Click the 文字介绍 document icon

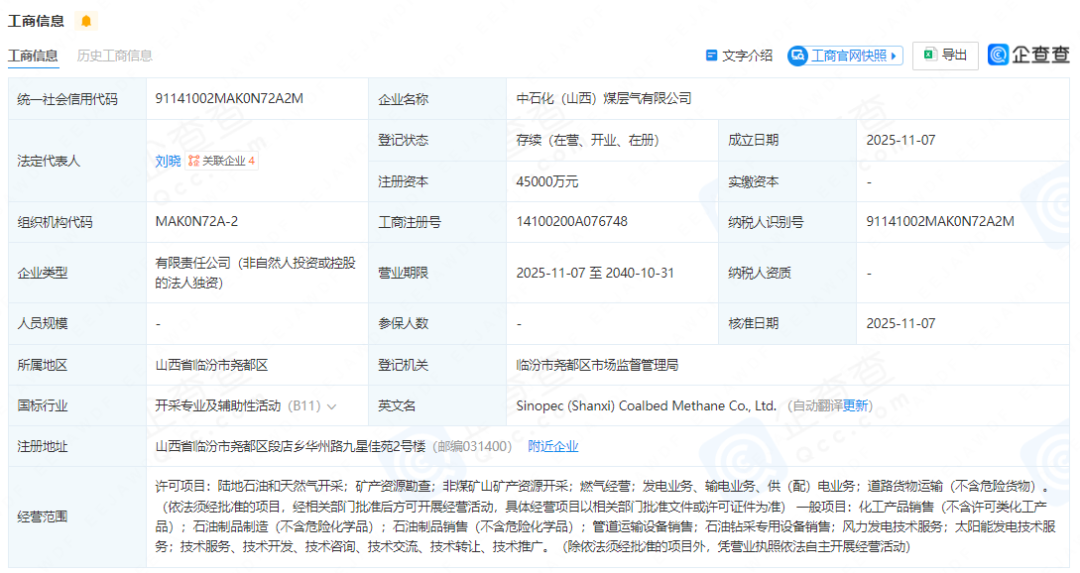[712, 55]
